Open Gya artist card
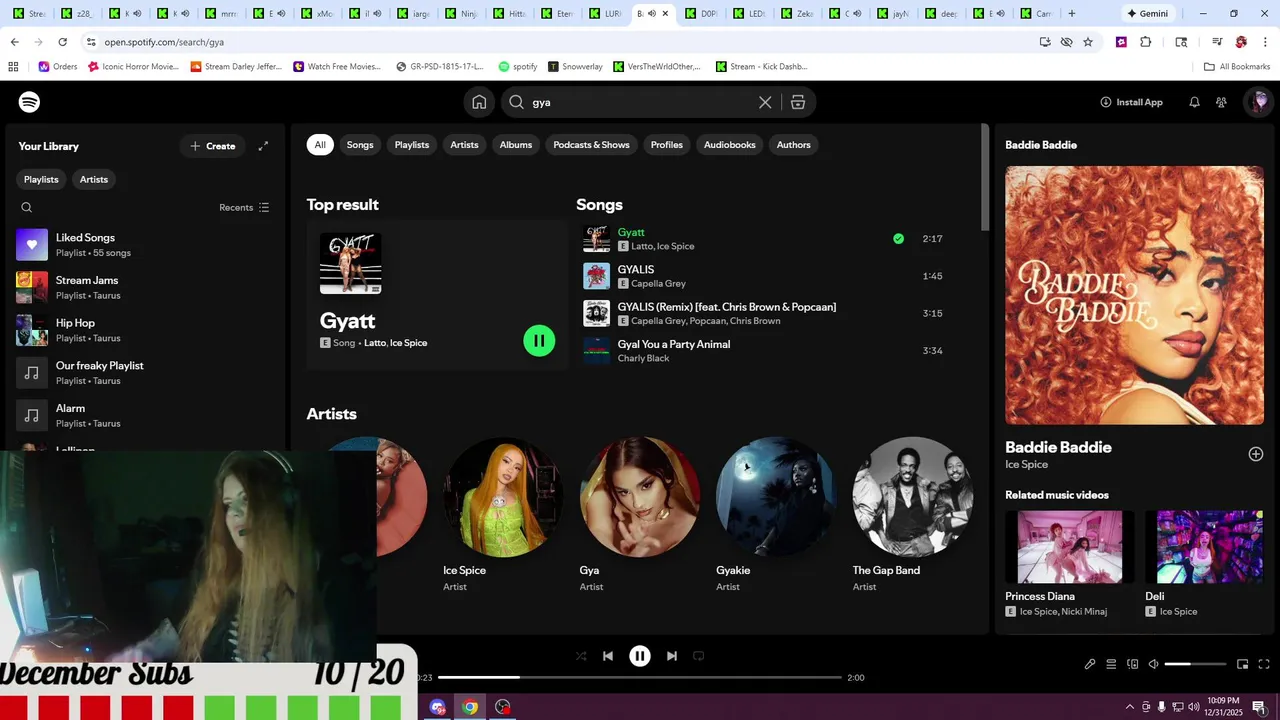 [640, 515]
